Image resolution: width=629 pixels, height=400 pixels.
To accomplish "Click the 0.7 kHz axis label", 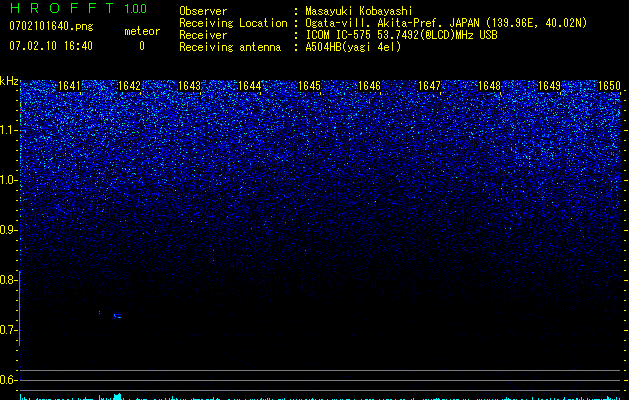I will click(x=8, y=330).
